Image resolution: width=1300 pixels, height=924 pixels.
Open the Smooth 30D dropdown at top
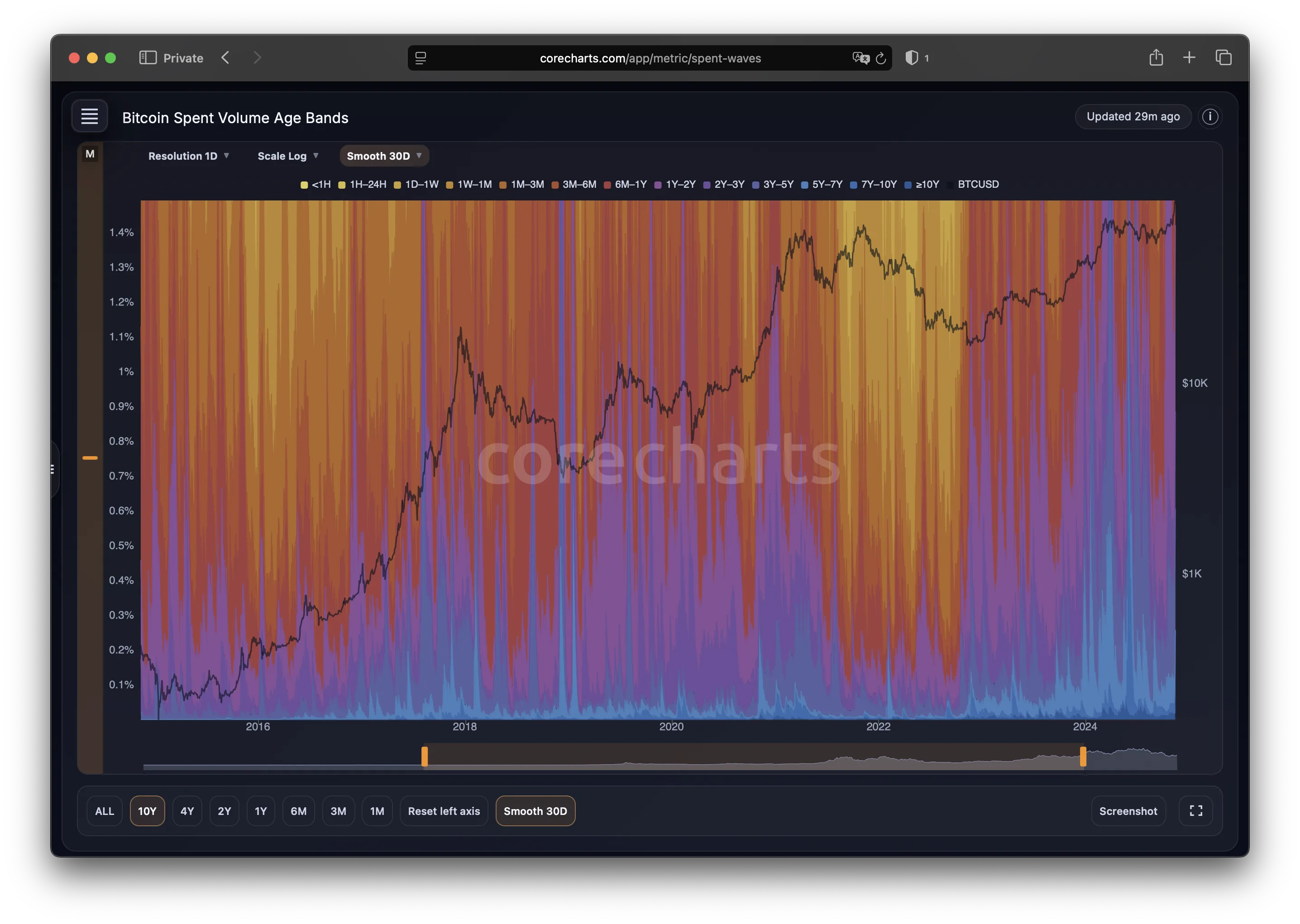(x=384, y=156)
